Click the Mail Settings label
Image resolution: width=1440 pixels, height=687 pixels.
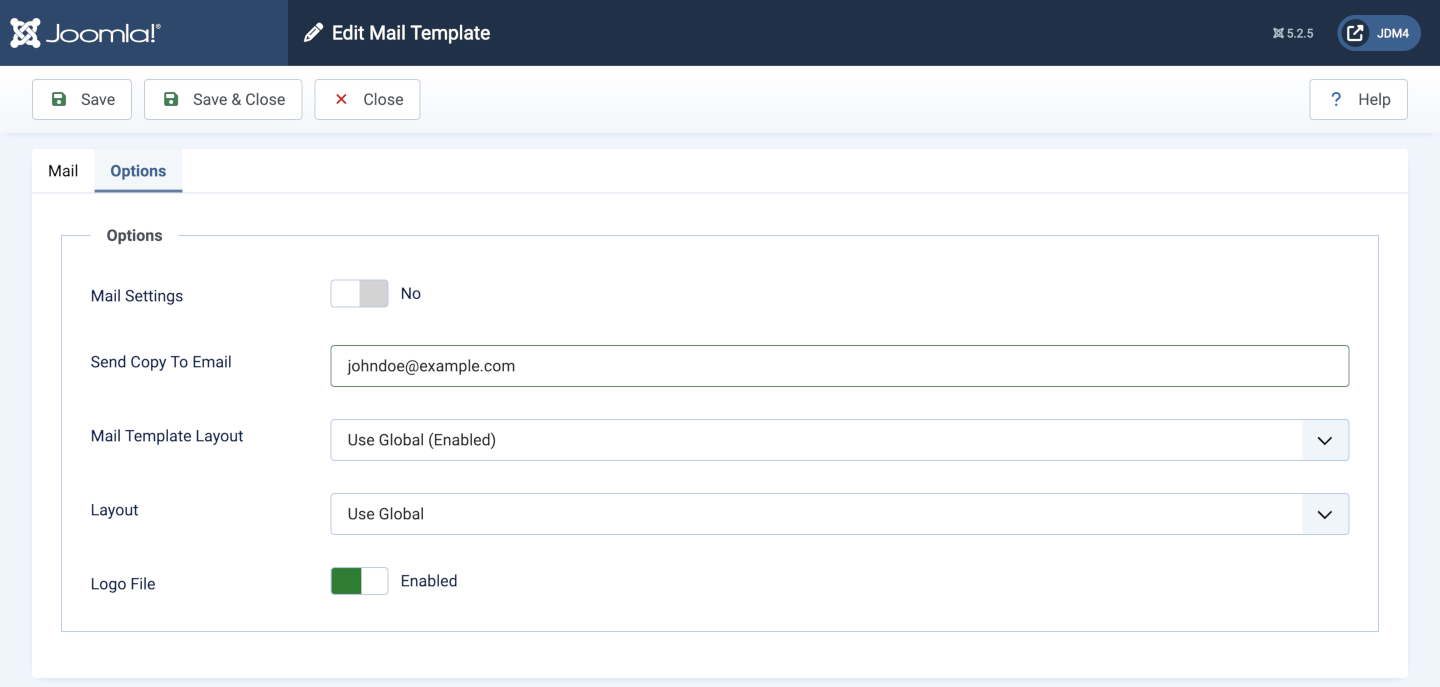tap(137, 296)
